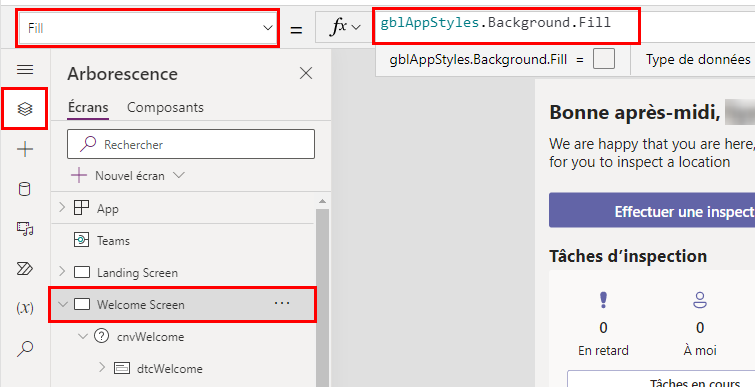Click the En retard label
This screenshot has width=755, height=387.
pyautogui.click(x=603, y=350)
